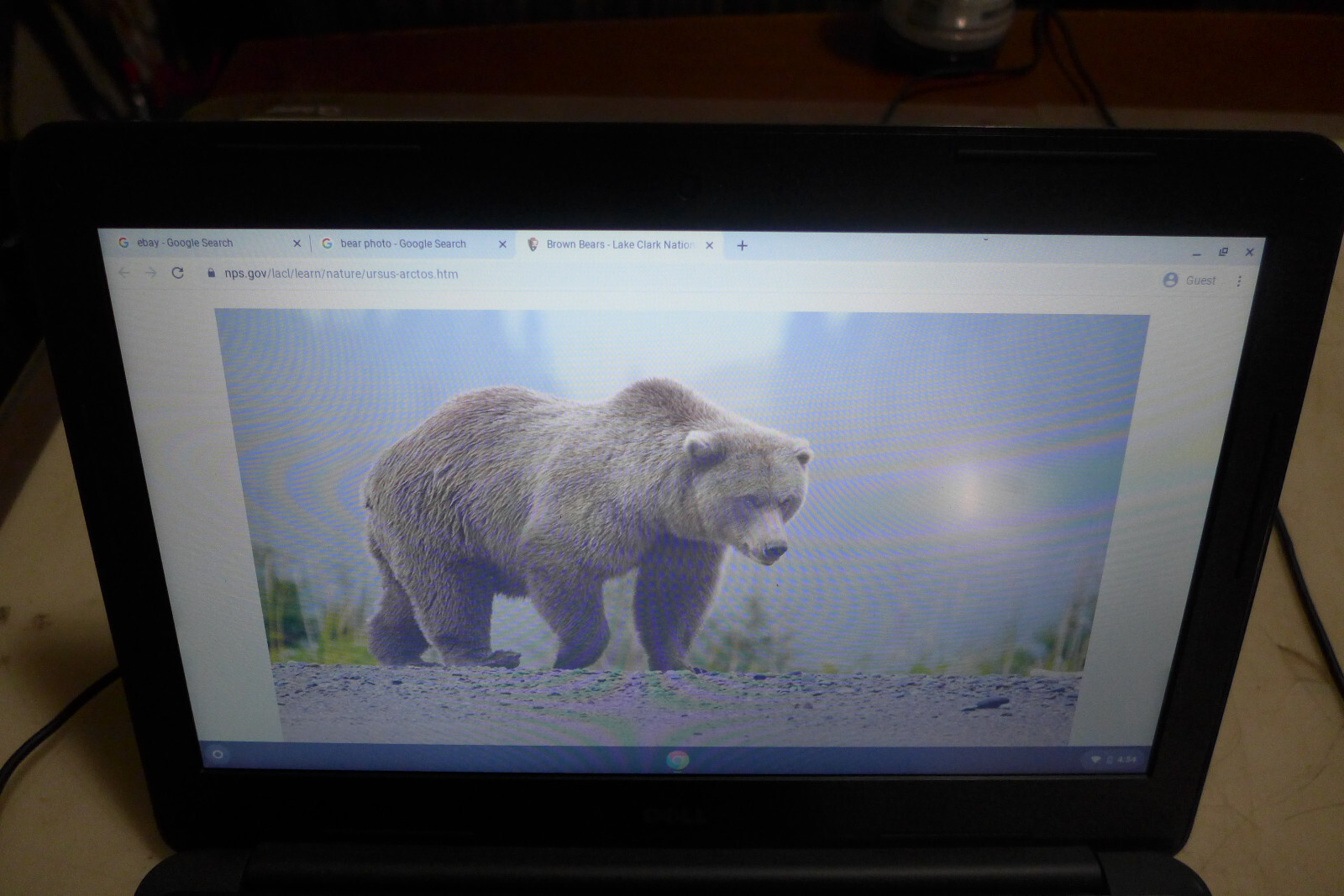Close the ebay - Google Search tab
This screenshot has height=896, width=1344.
point(297,244)
